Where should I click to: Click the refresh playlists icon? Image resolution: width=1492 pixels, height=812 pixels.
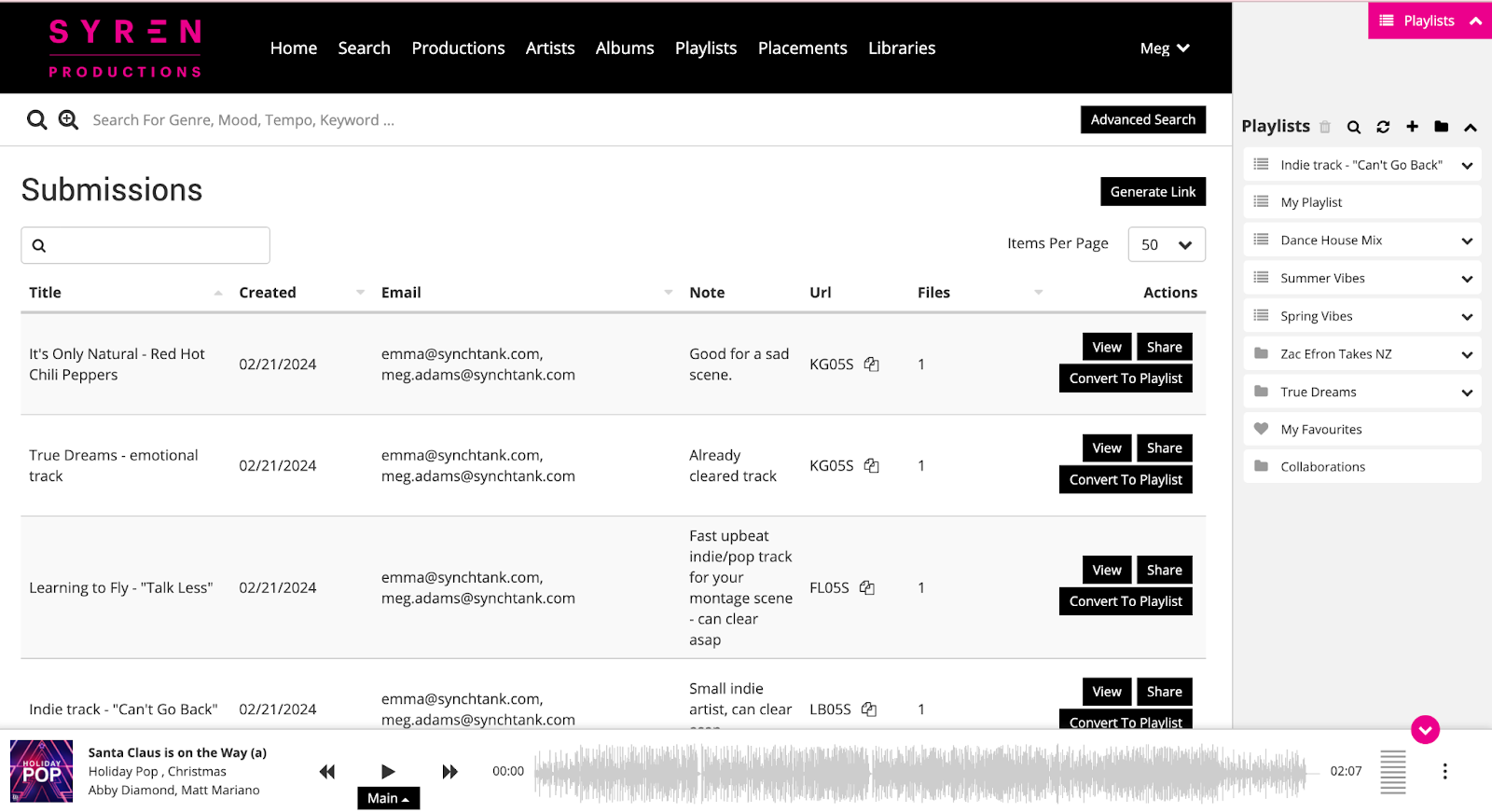(1383, 127)
